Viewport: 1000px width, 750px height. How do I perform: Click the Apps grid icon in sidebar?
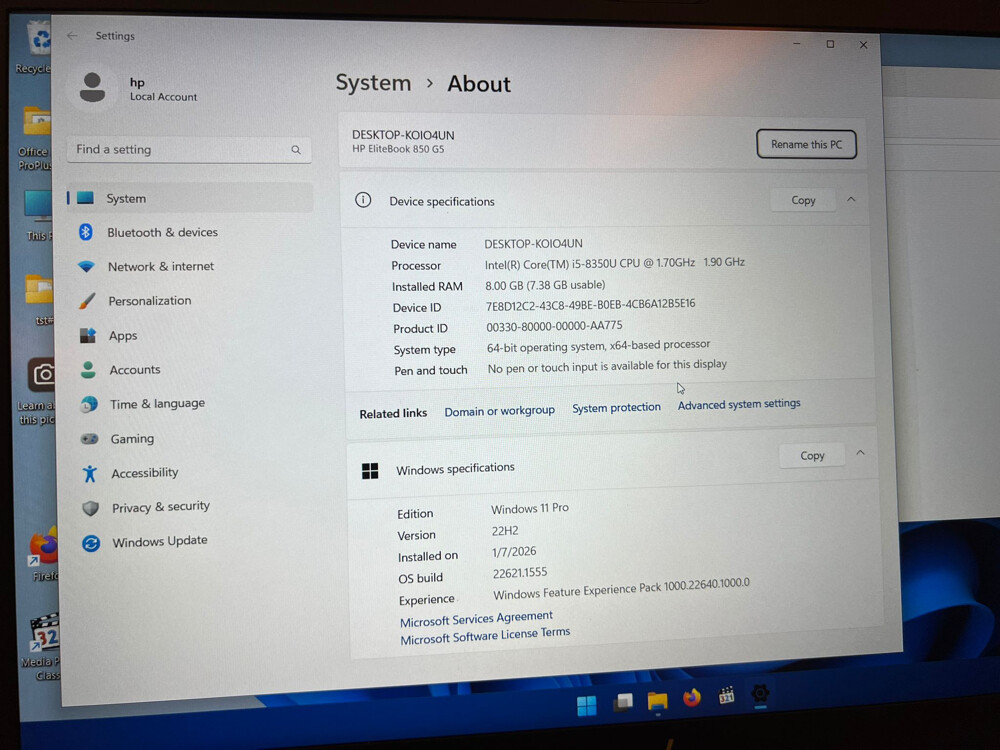[87, 335]
